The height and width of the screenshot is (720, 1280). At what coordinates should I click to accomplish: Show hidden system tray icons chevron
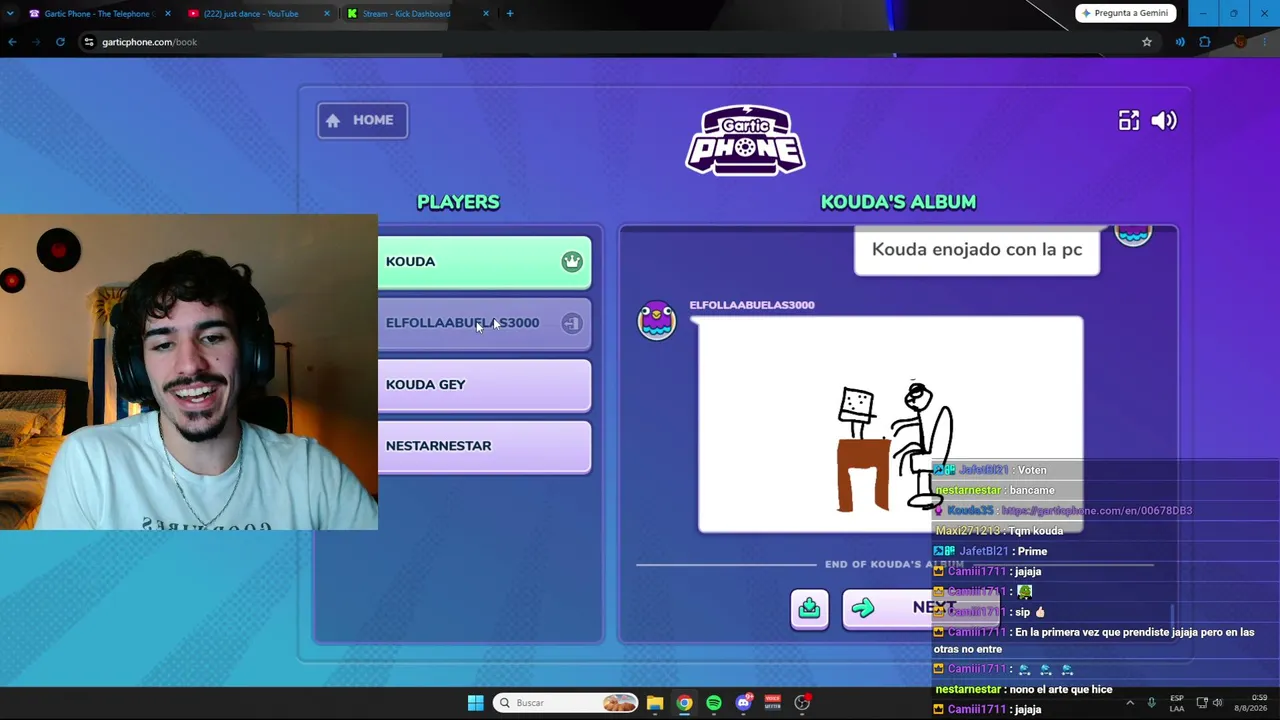pos(1130,703)
